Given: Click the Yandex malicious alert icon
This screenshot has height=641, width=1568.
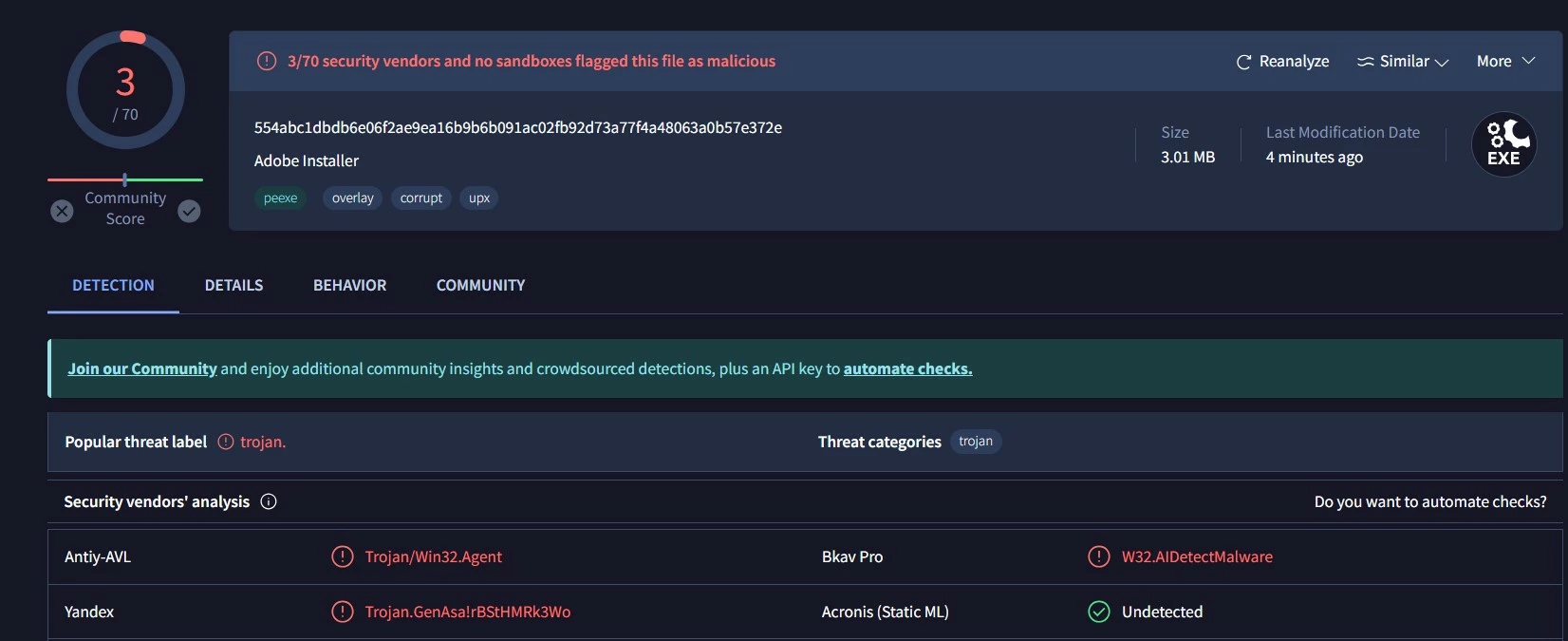Looking at the screenshot, I should [342, 612].
